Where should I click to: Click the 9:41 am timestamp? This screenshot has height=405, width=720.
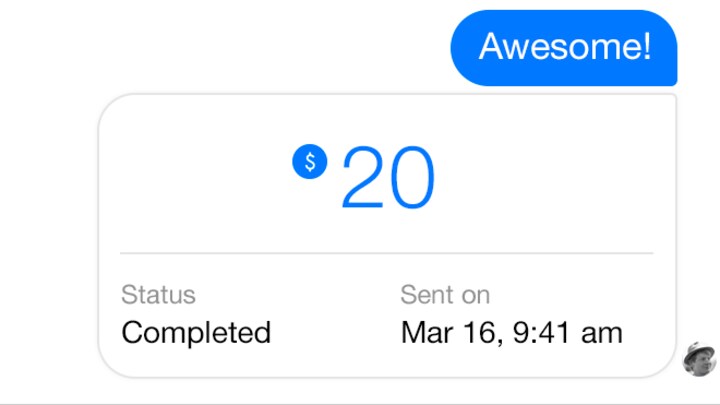click(x=568, y=332)
